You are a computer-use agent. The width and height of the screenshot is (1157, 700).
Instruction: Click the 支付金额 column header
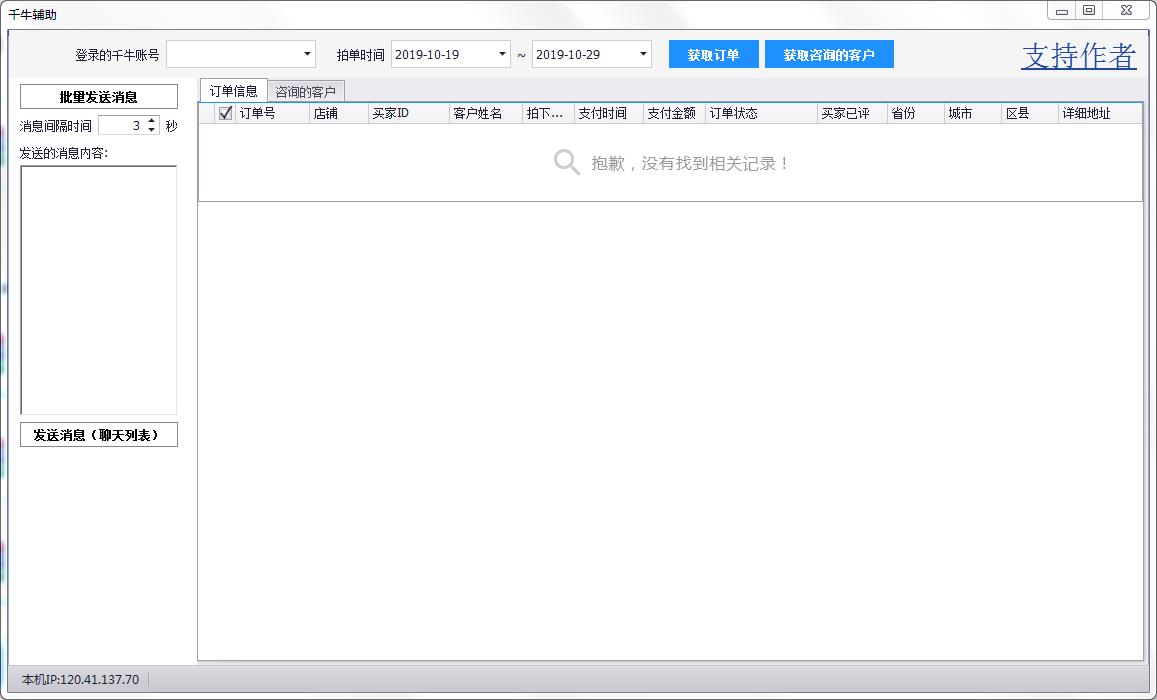tap(671, 113)
